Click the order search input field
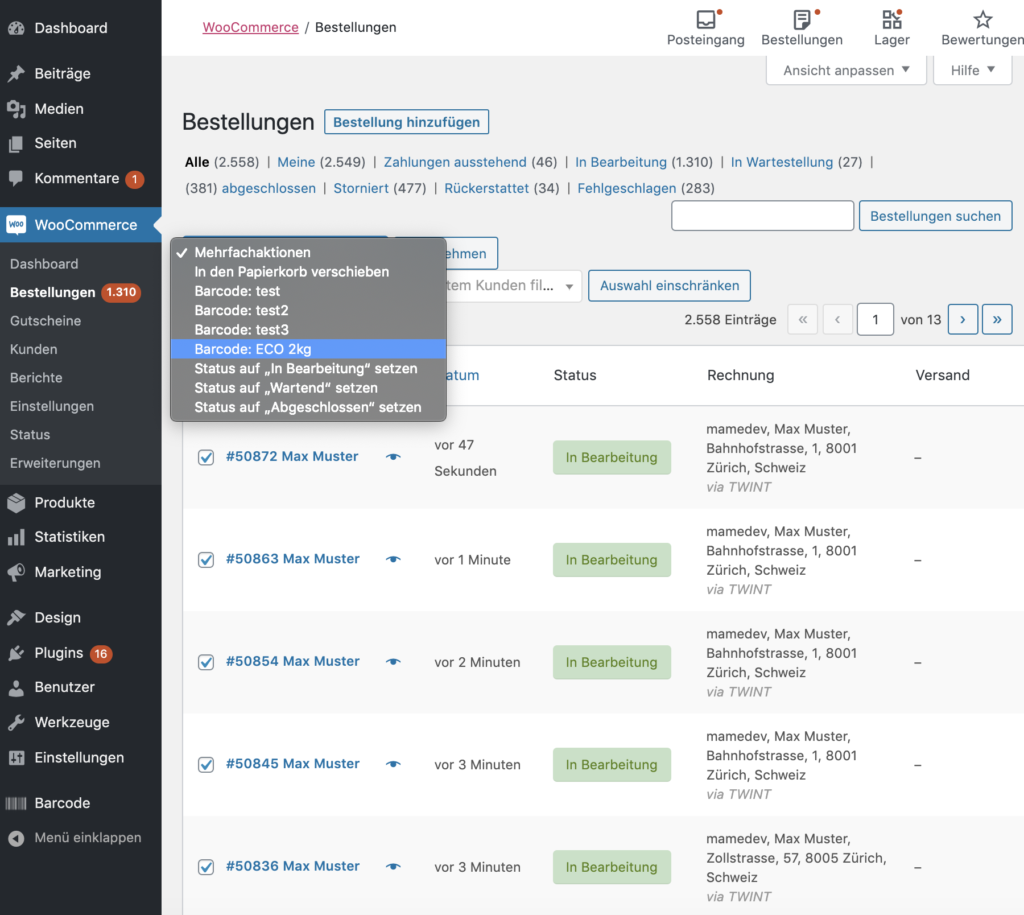The width and height of the screenshot is (1024, 915). tap(762, 216)
